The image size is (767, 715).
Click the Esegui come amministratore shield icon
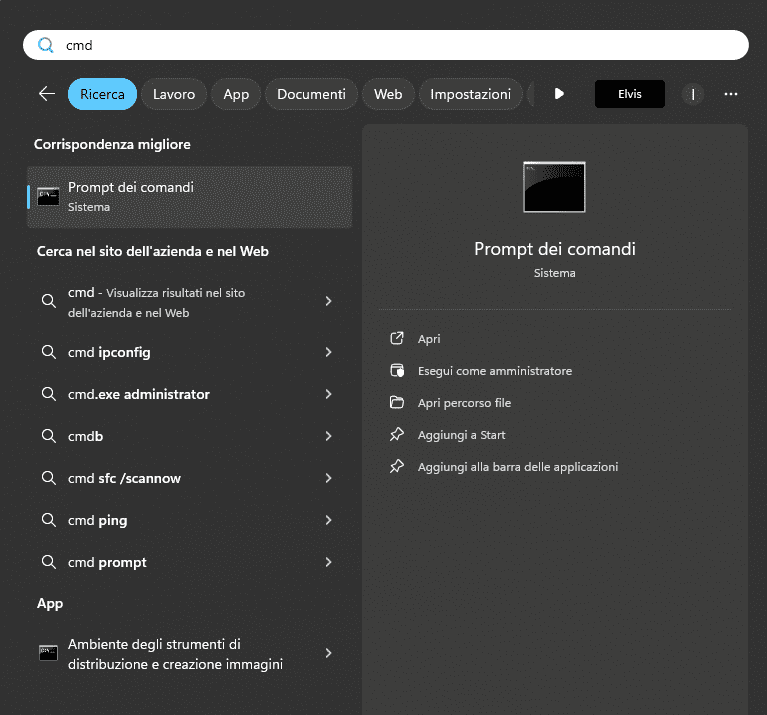click(397, 371)
